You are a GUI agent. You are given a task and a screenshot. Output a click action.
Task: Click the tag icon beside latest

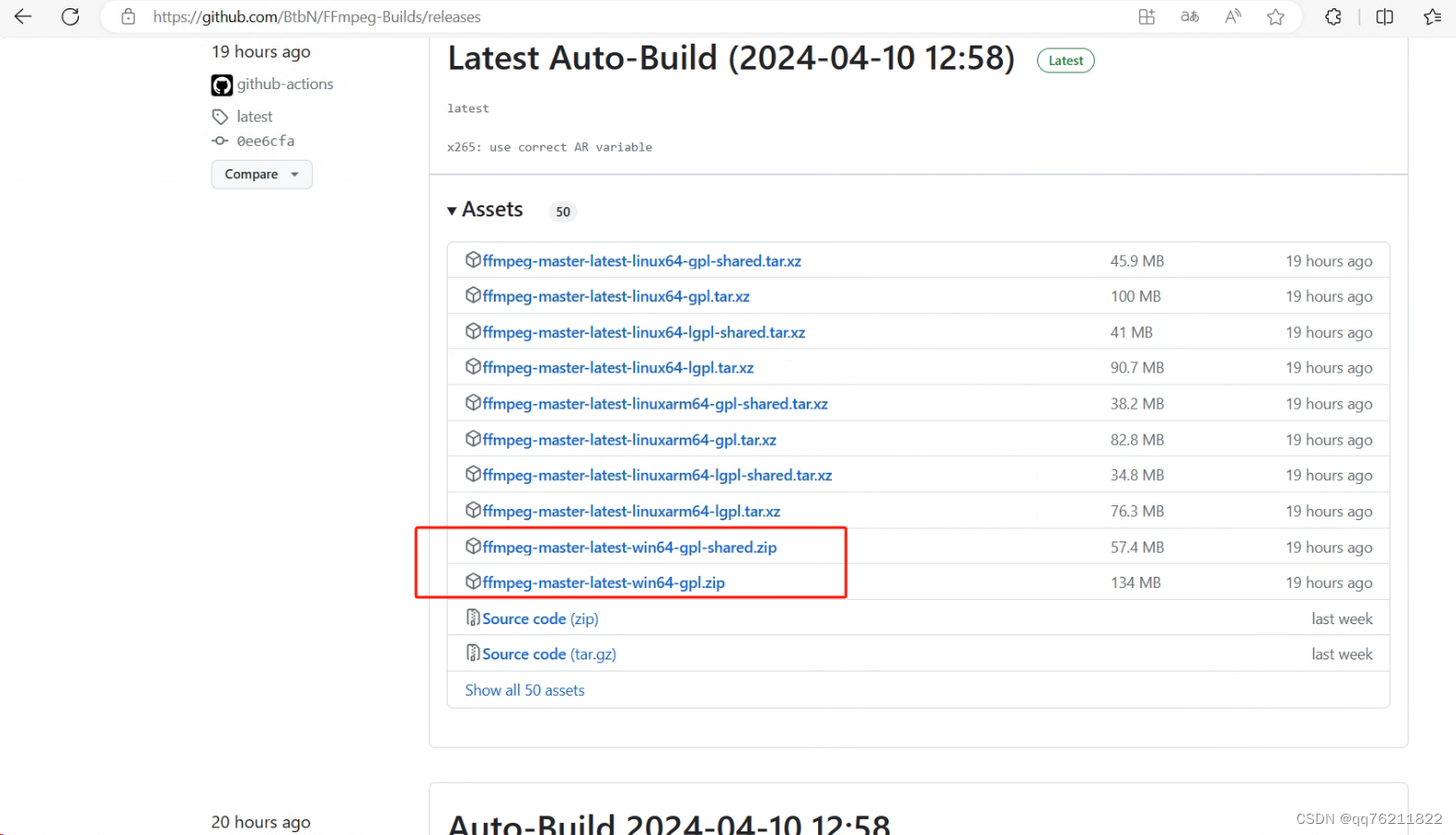click(x=220, y=117)
